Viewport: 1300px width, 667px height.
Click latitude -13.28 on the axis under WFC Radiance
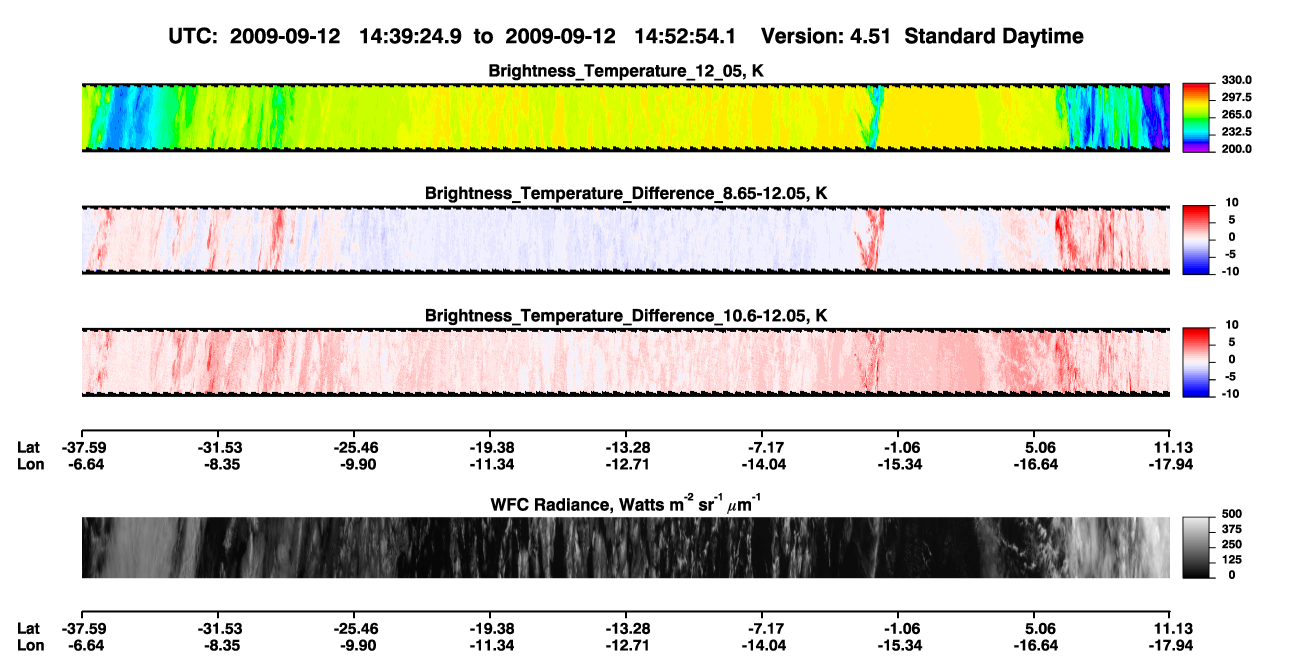[x=626, y=628]
